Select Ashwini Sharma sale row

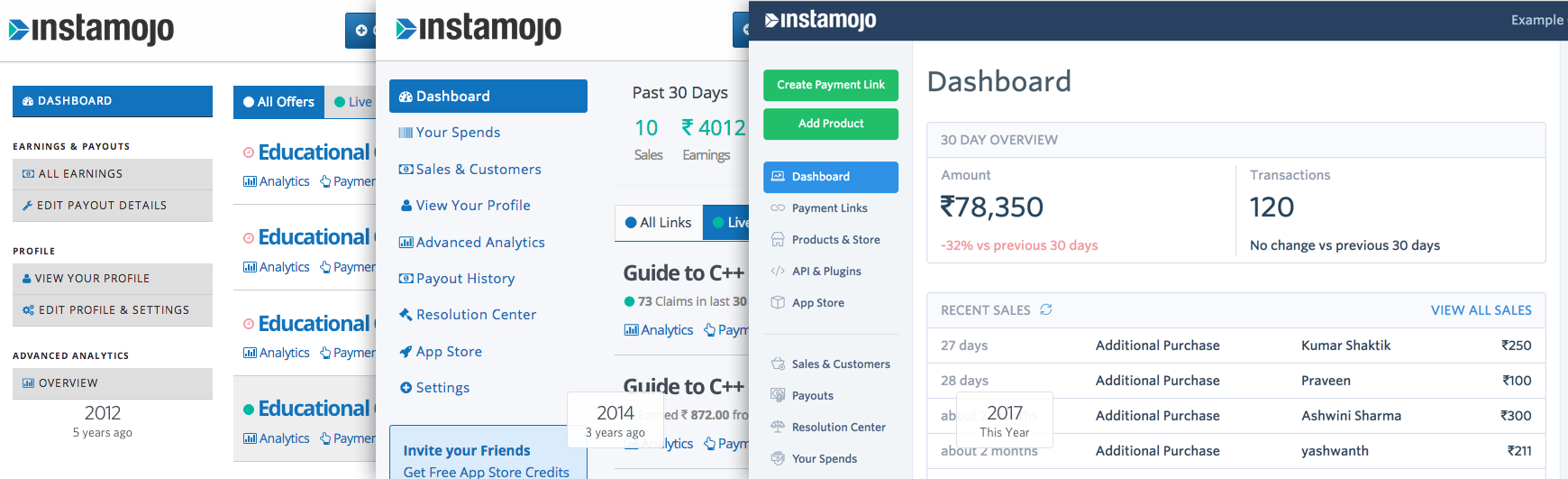(x=1236, y=416)
